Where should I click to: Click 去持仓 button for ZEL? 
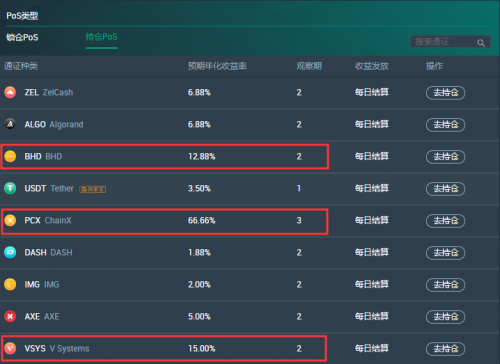pyautogui.click(x=445, y=93)
